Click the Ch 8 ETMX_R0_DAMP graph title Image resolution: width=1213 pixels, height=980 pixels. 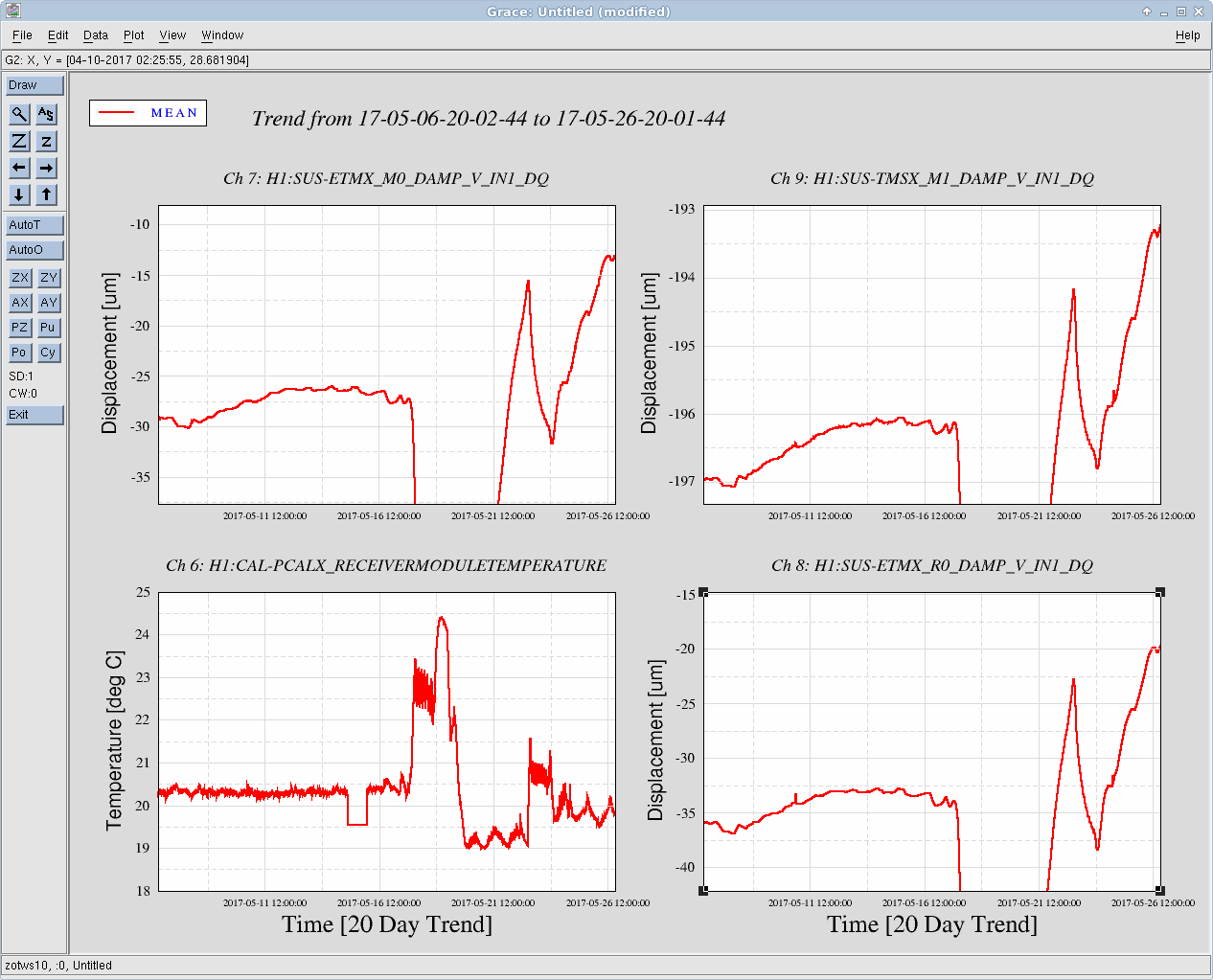coord(932,565)
